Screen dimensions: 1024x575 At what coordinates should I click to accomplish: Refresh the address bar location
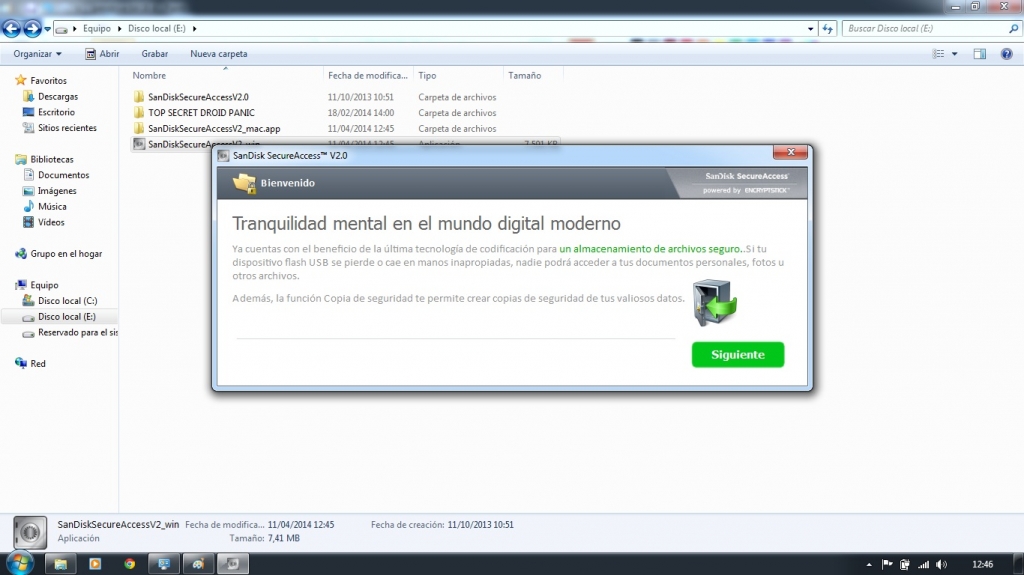click(x=827, y=29)
